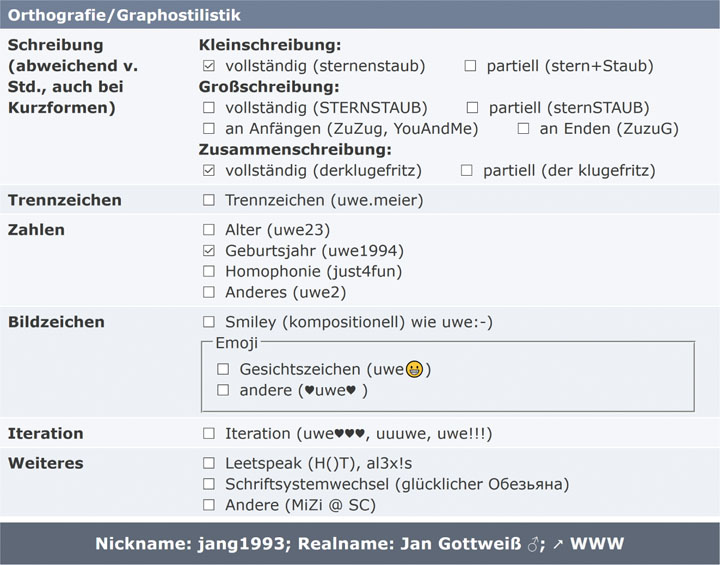This screenshot has width=720, height=565.
Task: Enable Trennzeichen (uwe.meier) checkbox
Action: pyautogui.click(x=209, y=200)
